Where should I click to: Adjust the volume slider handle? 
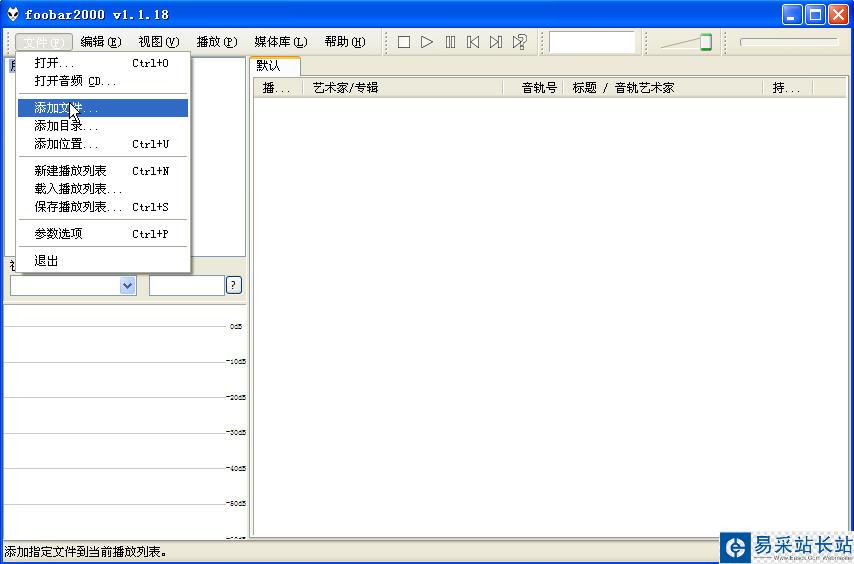point(706,42)
